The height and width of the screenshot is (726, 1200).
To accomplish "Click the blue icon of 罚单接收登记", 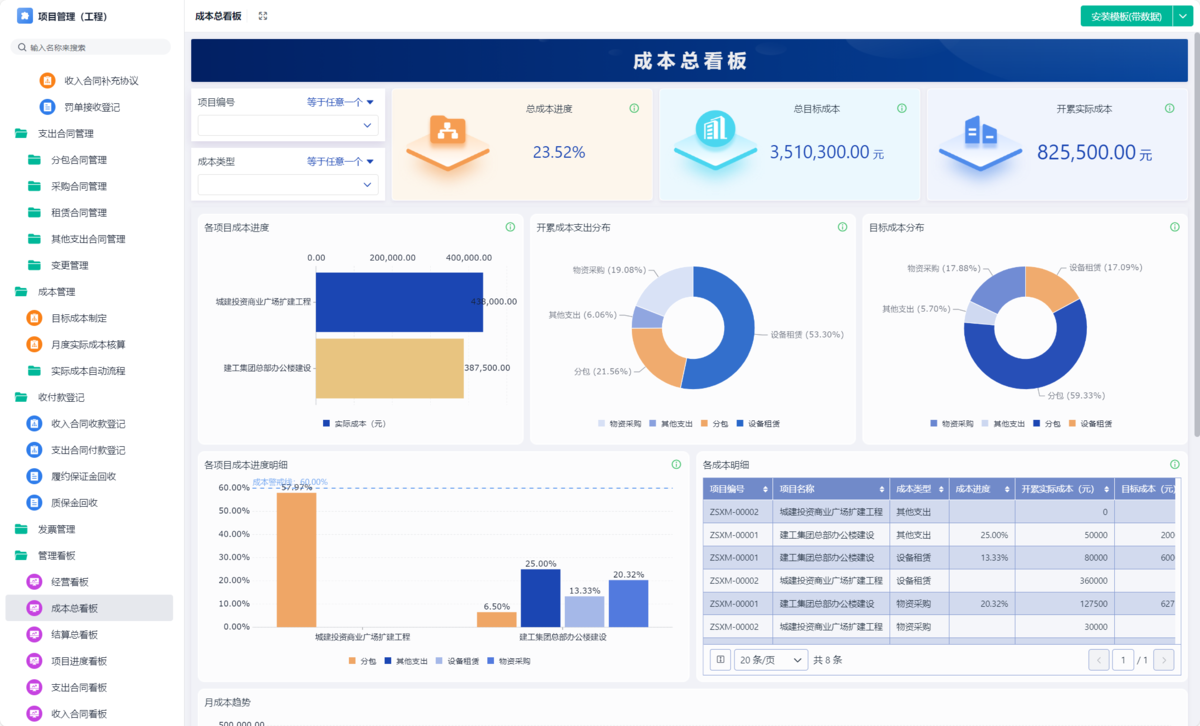I will [x=47, y=107].
